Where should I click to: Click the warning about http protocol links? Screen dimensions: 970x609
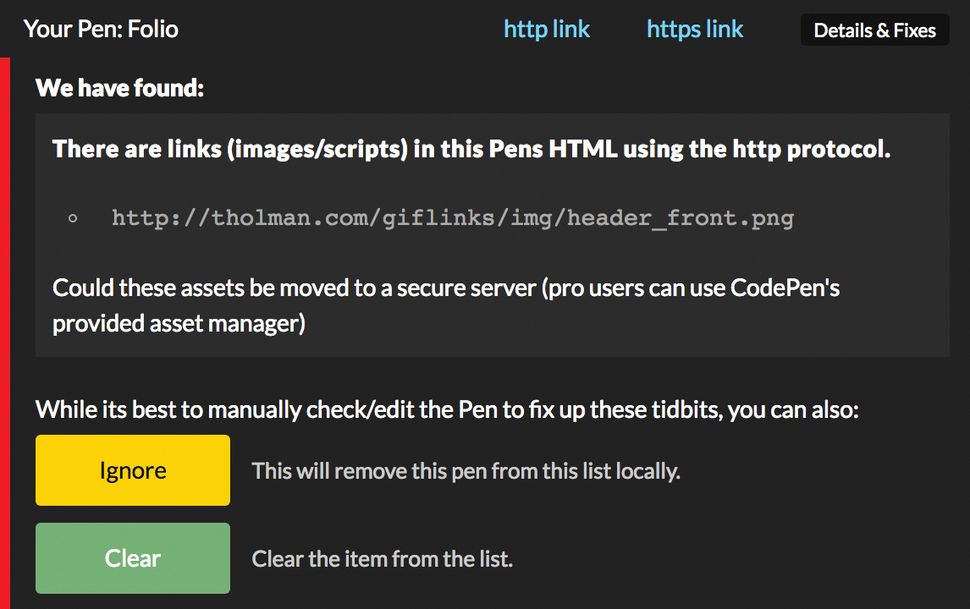471,148
